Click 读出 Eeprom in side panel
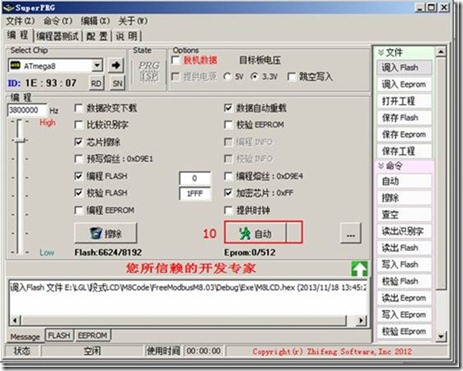 tap(404, 298)
